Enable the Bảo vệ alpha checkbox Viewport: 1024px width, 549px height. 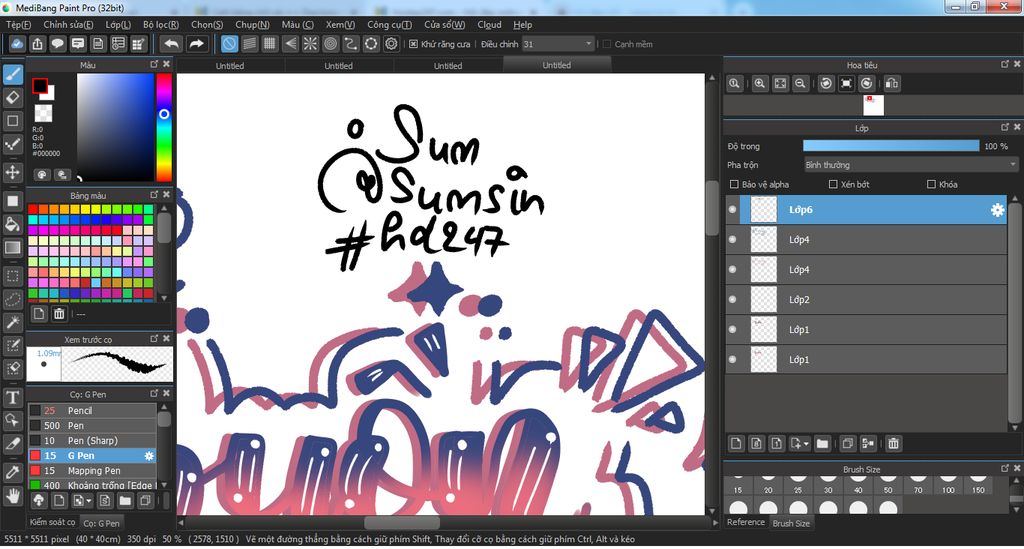pyautogui.click(x=734, y=185)
